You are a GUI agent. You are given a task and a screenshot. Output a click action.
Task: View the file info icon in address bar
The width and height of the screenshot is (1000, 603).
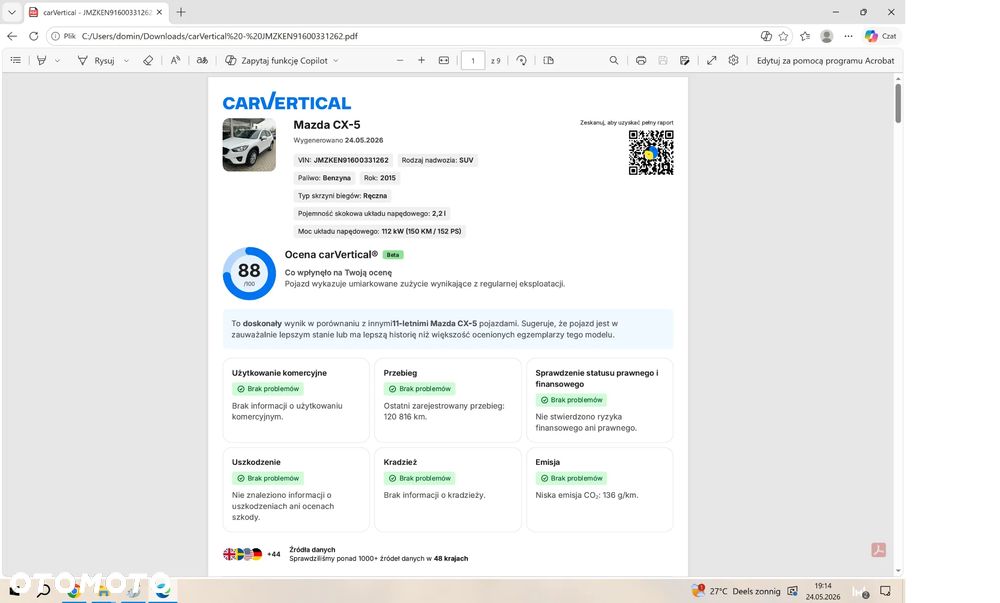point(55,36)
